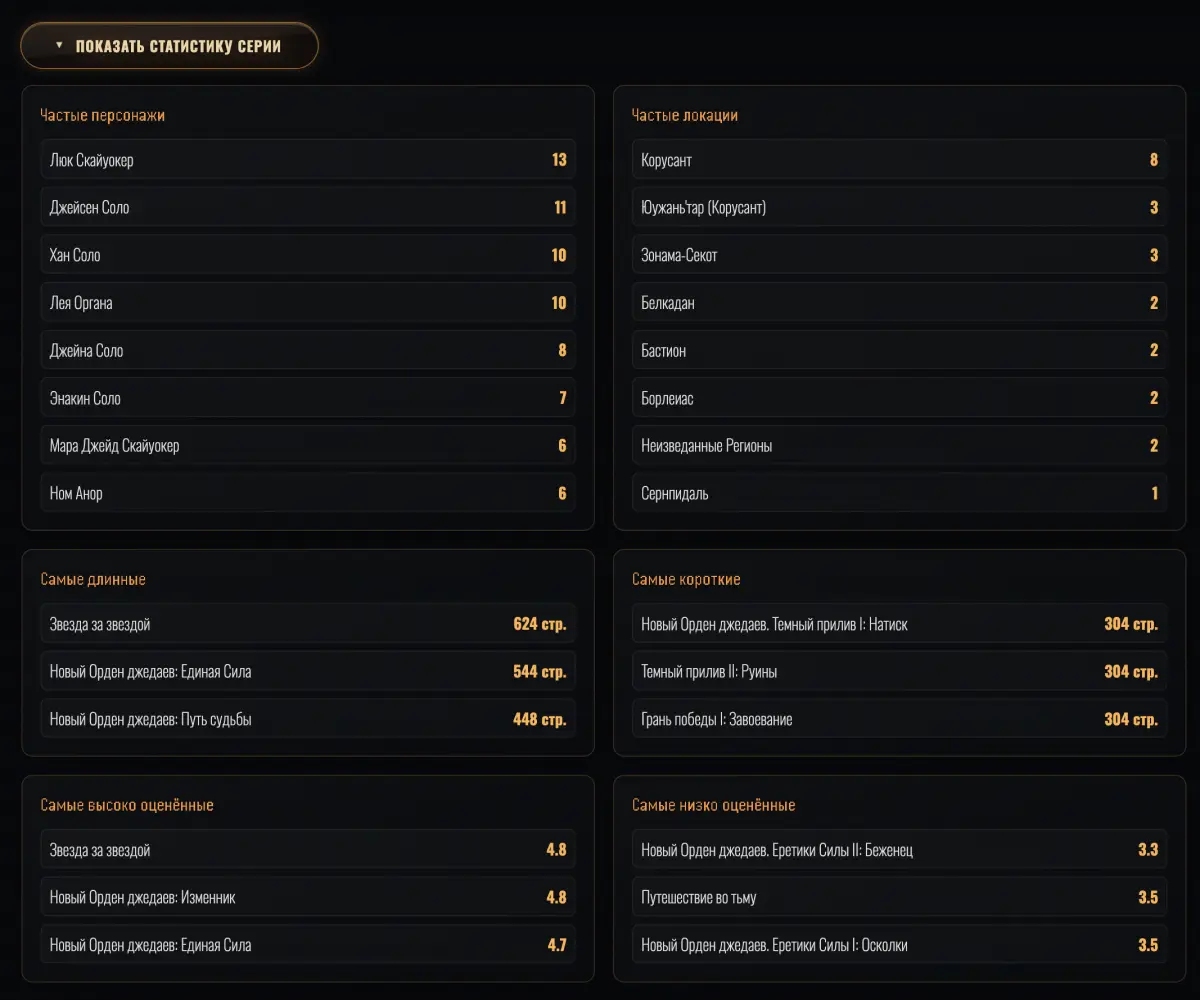Select the Белкадан location row

pyautogui.click(x=899, y=303)
